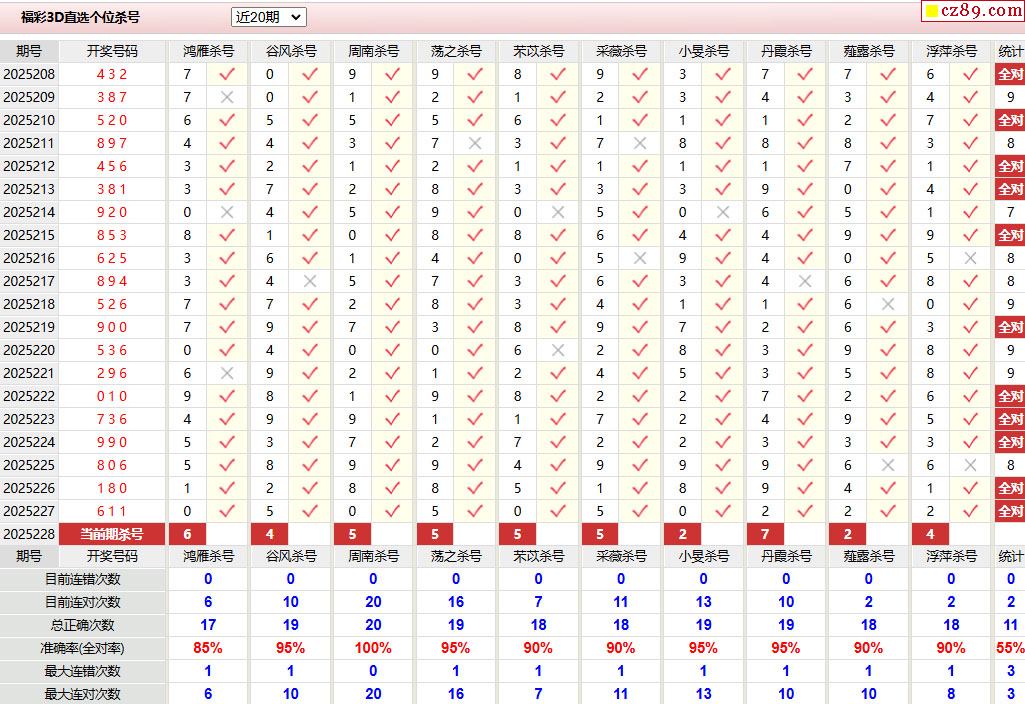This screenshot has height=704, width=1025.
Task: Click the 最大连错次数 row label
Action: click(82, 671)
